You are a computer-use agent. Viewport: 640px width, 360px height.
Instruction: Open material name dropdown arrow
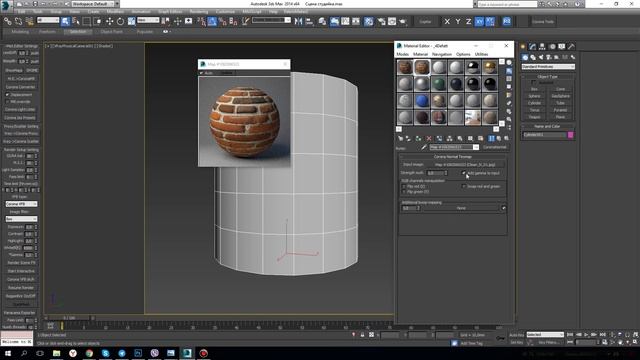(476, 147)
